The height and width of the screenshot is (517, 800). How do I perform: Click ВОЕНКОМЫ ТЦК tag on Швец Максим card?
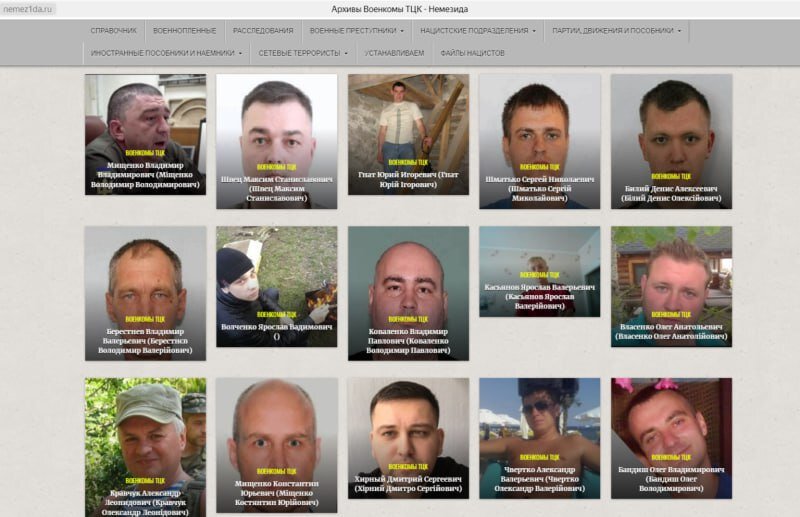click(277, 167)
